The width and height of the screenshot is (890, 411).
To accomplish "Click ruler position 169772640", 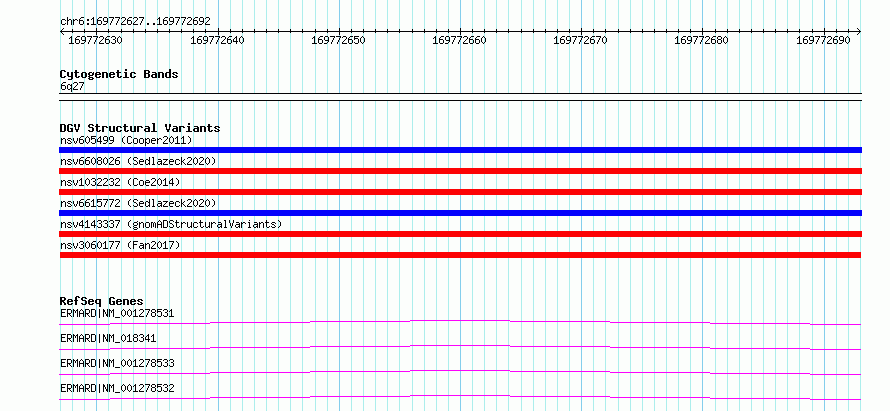I will tap(217, 40).
